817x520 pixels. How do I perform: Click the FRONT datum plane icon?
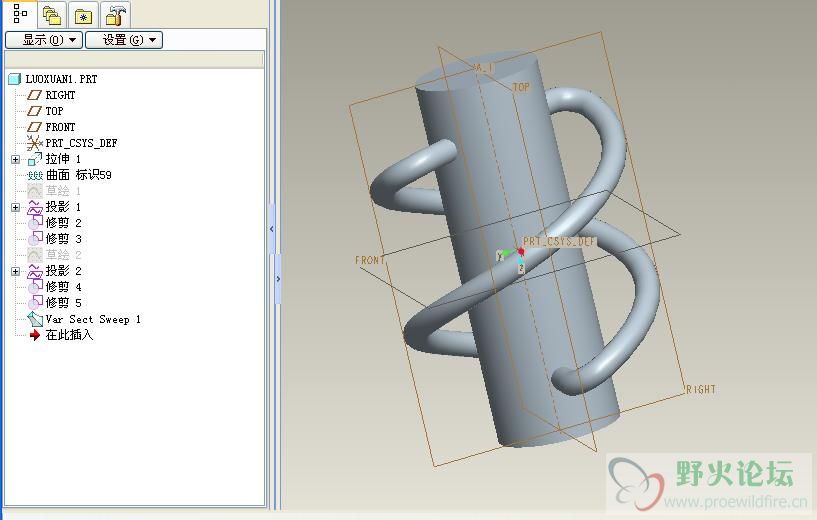tap(34, 127)
